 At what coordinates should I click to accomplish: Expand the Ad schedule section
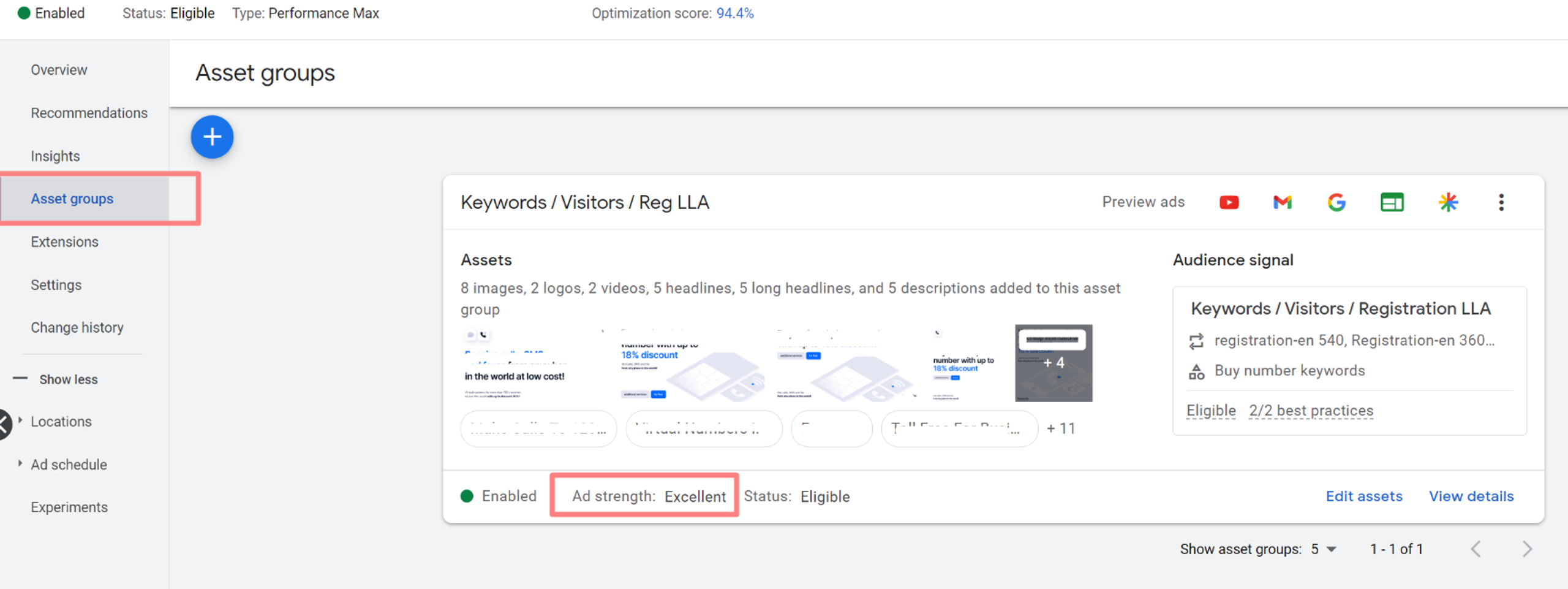pyautogui.click(x=69, y=465)
